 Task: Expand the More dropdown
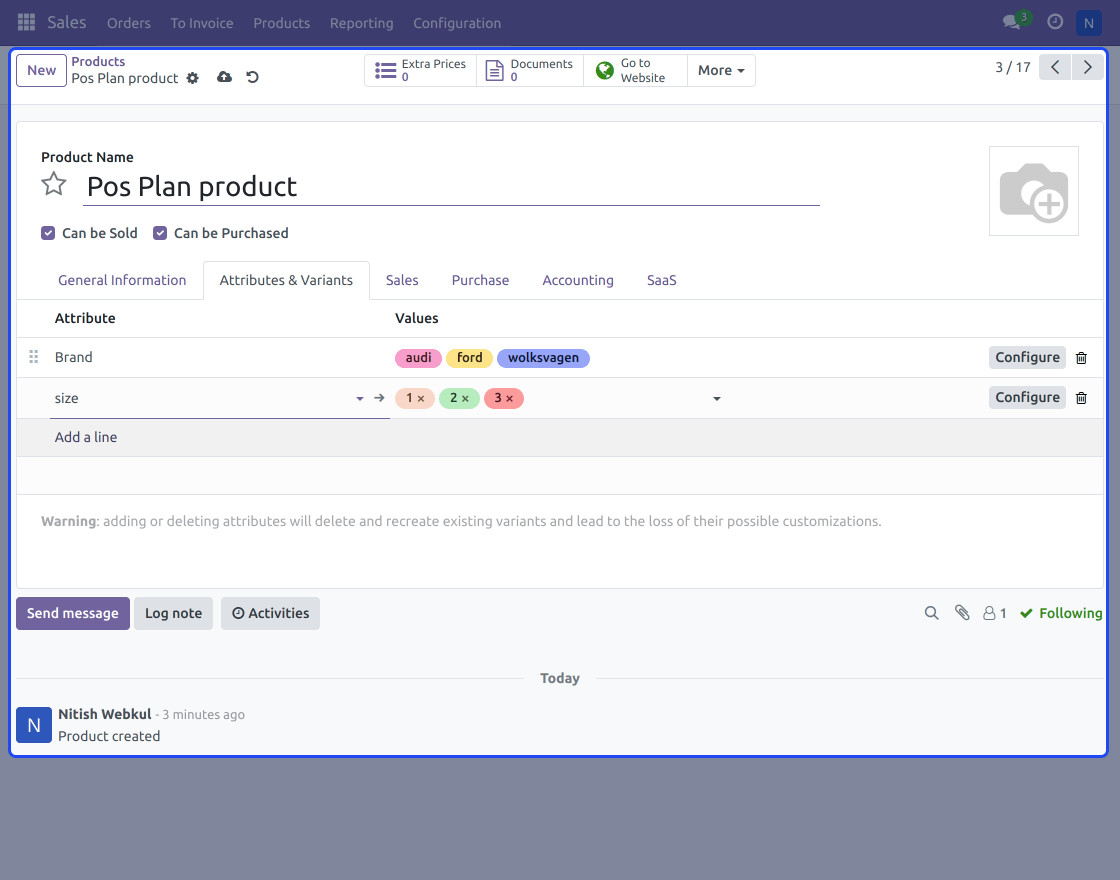coord(721,70)
